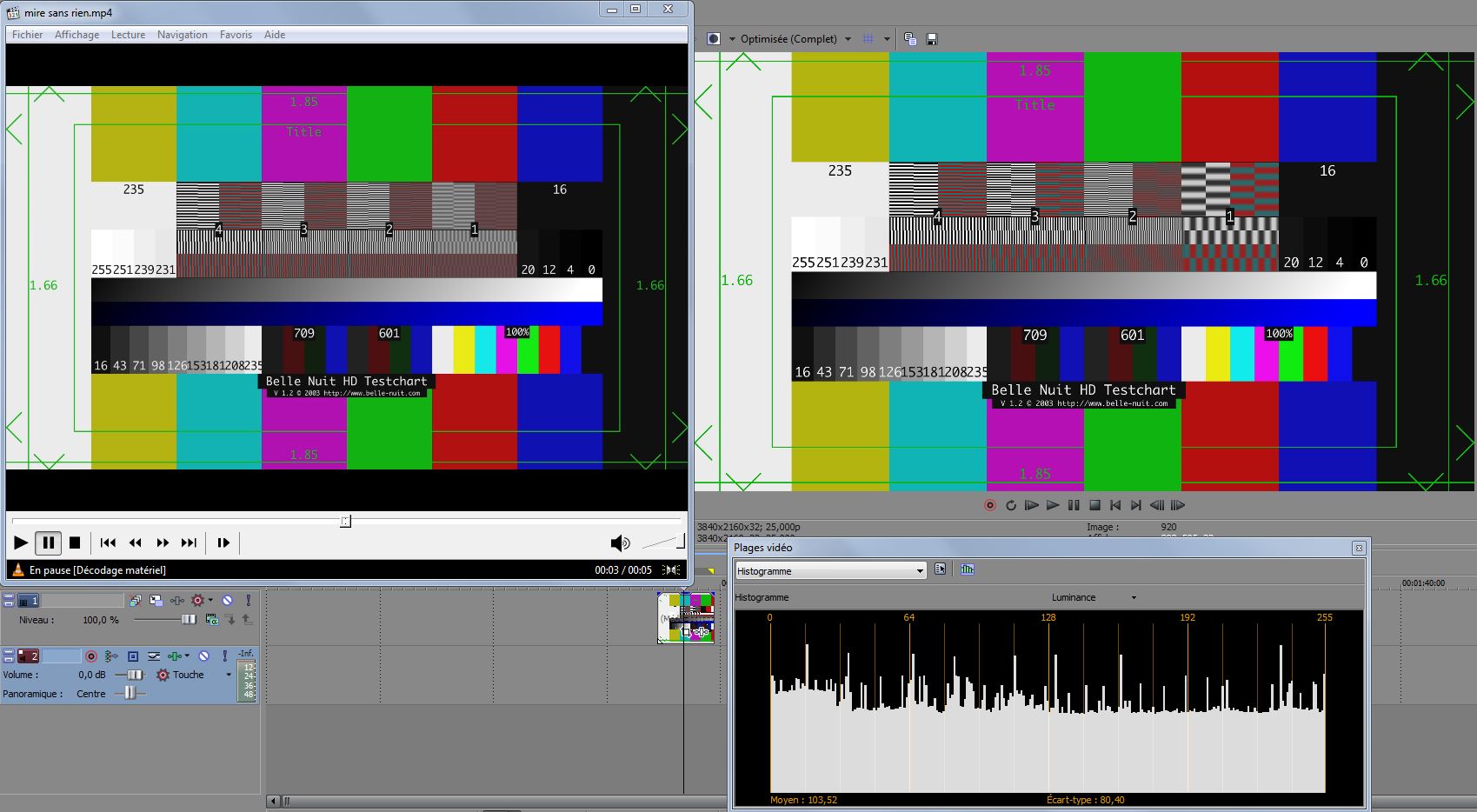Adjust the VLC volume slider
The image size is (1477, 812).
[663, 542]
